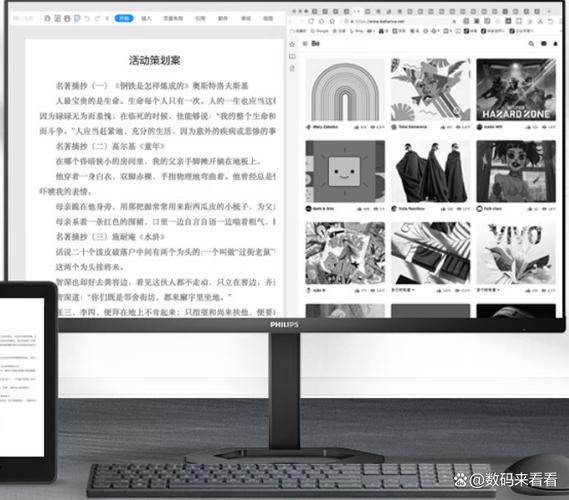Open a new browser tab with plus button

point(549,12)
